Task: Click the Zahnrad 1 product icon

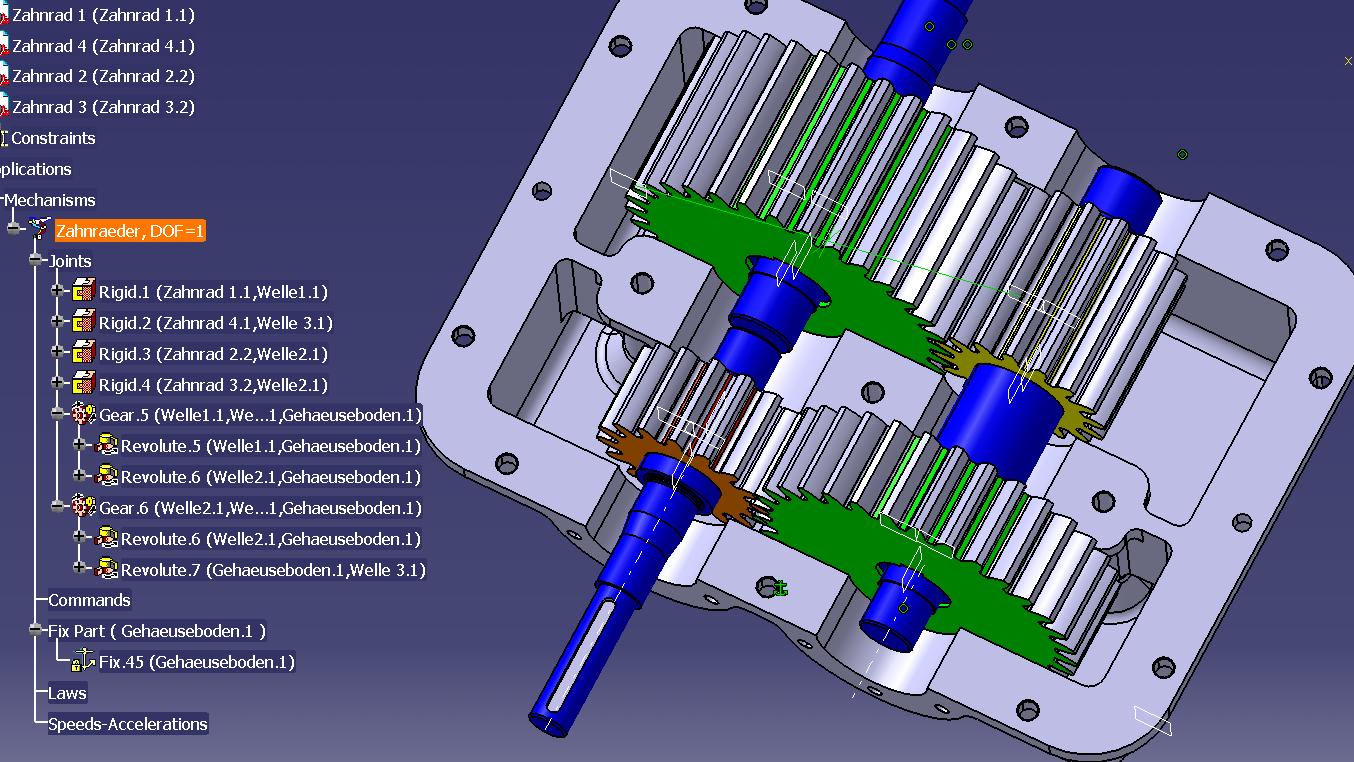Action: point(4,15)
